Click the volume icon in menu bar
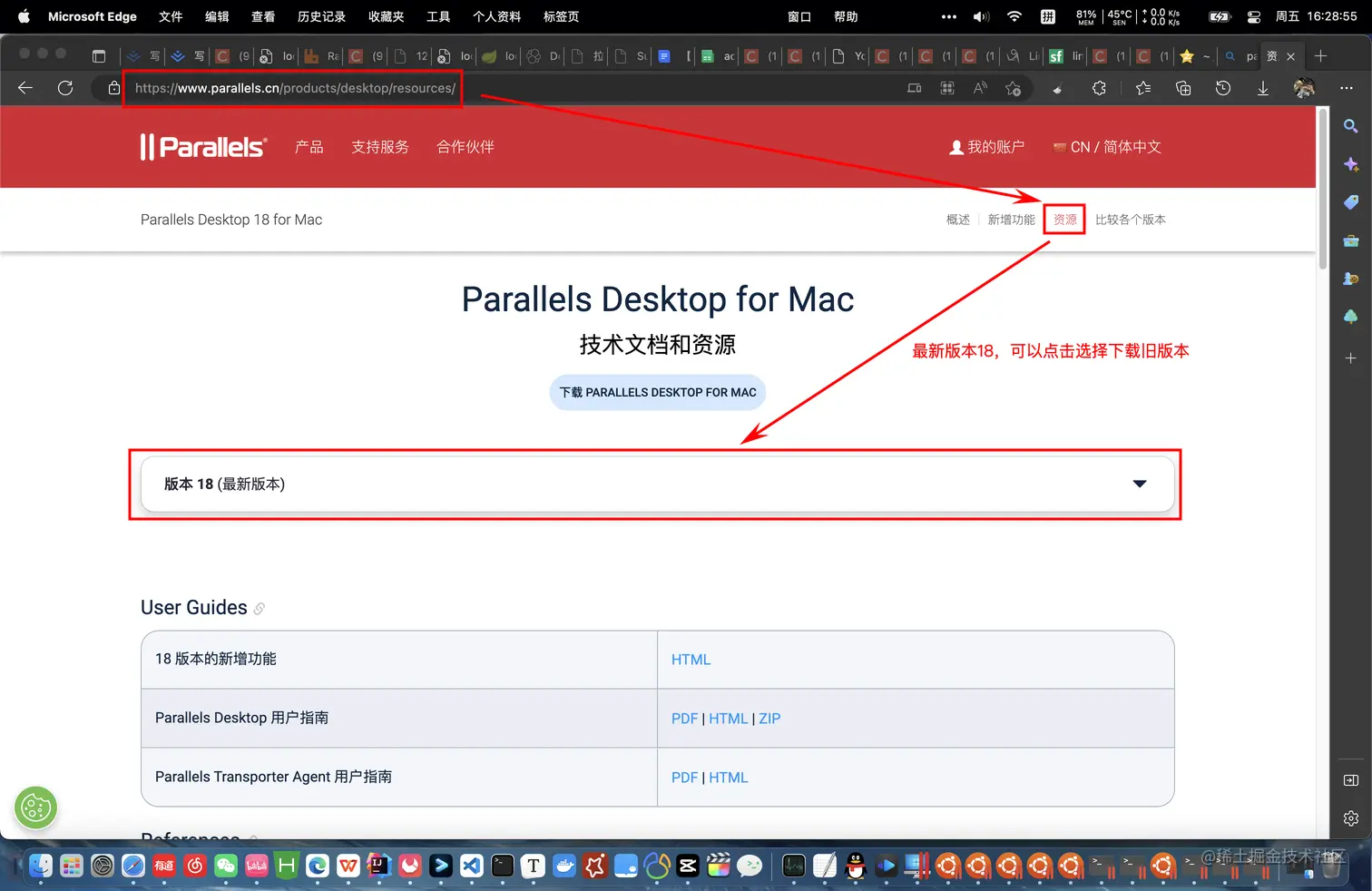This screenshot has width=1372, height=891. coord(981,16)
